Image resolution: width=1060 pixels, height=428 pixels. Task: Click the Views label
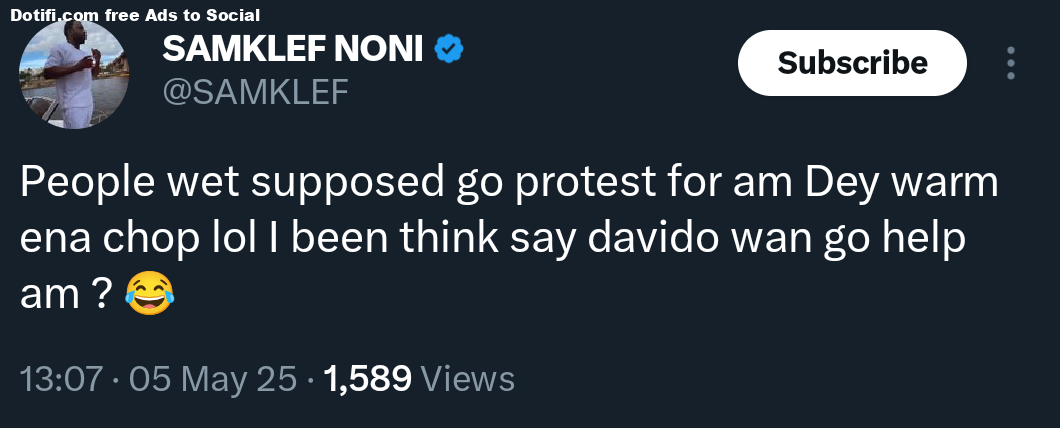468,378
